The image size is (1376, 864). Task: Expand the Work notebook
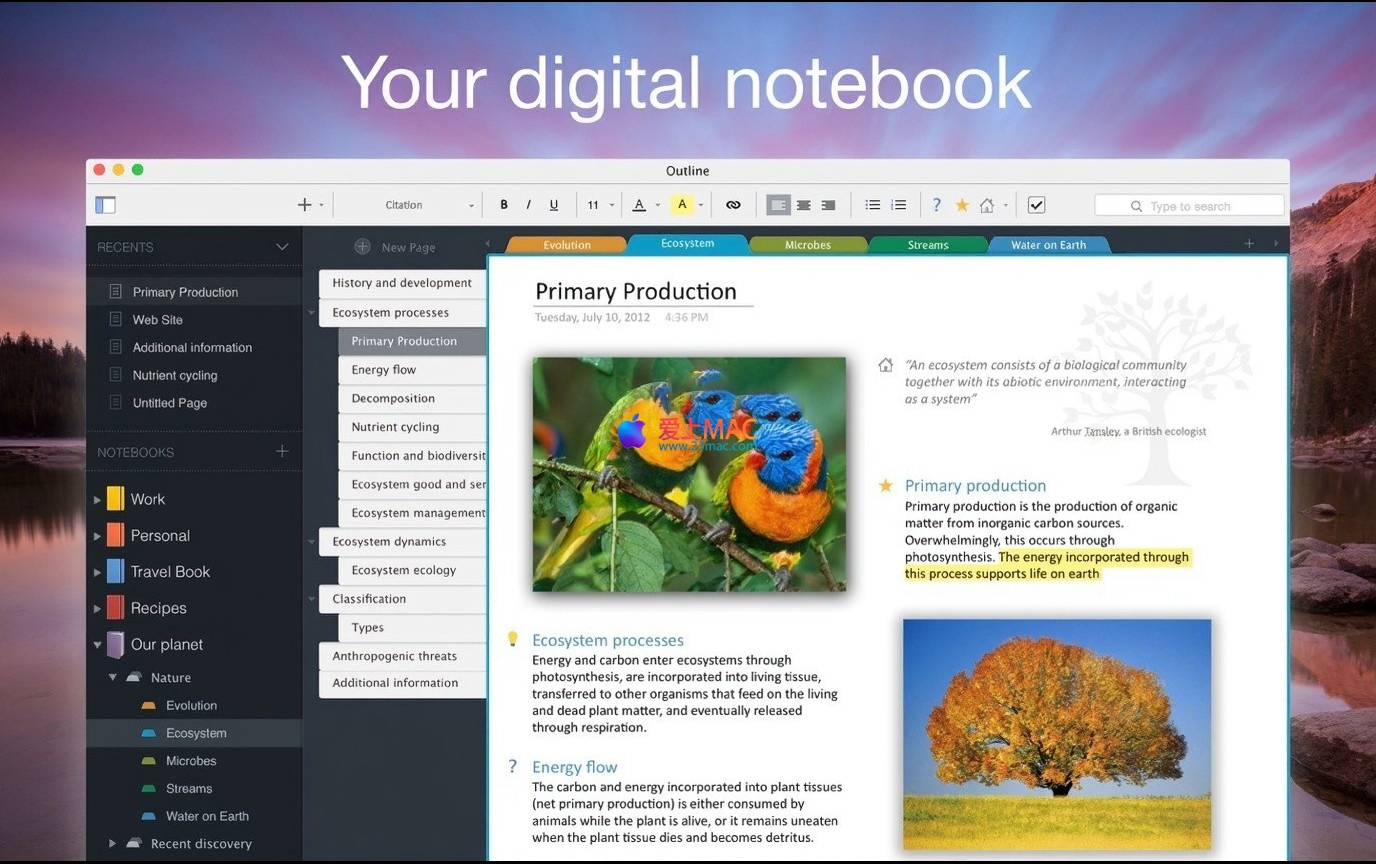(x=97, y=500)
